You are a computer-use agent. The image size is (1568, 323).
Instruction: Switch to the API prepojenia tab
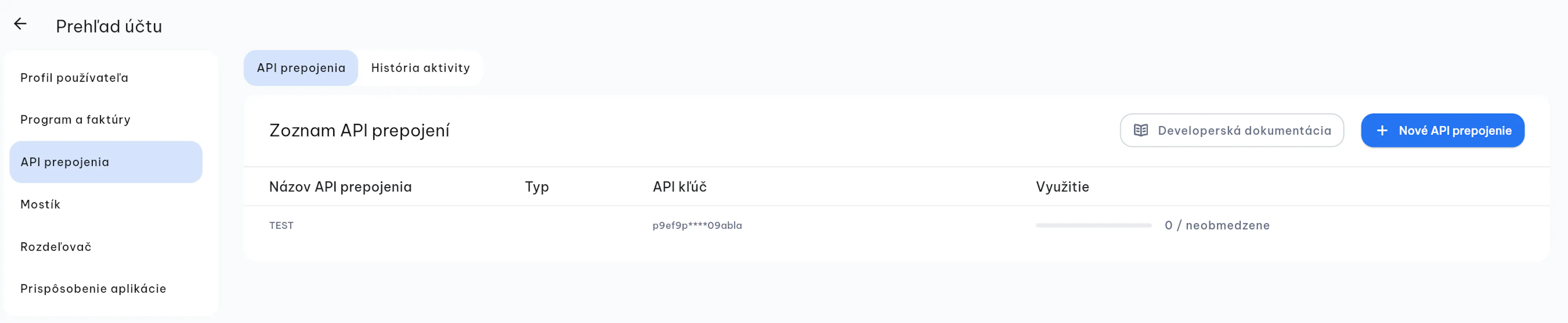tap(301, 67)
